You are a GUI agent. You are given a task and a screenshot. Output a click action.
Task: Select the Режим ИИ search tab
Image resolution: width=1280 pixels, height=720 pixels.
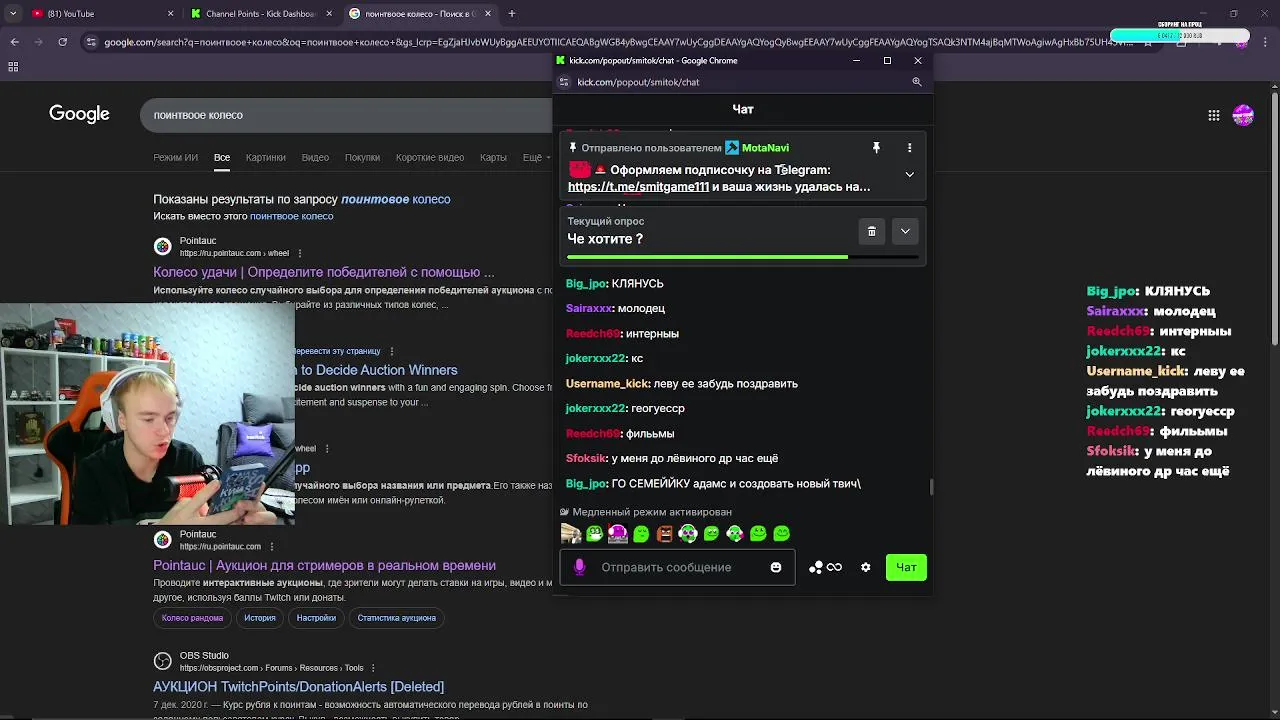[x=175, y=158]
